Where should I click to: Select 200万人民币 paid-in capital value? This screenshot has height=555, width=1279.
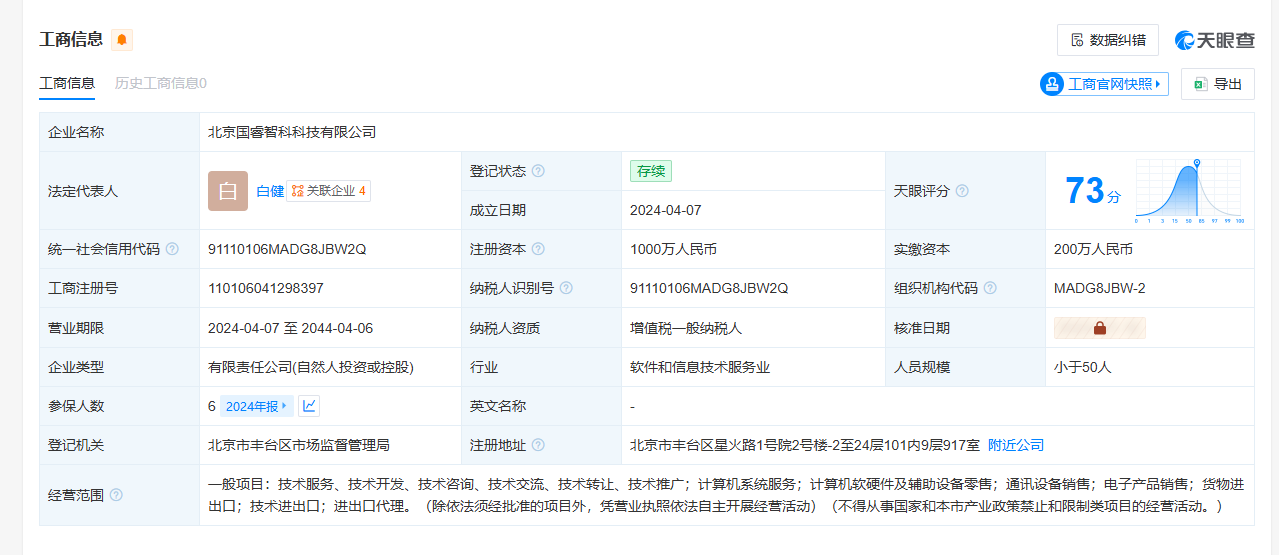(x=1093, y=249)
